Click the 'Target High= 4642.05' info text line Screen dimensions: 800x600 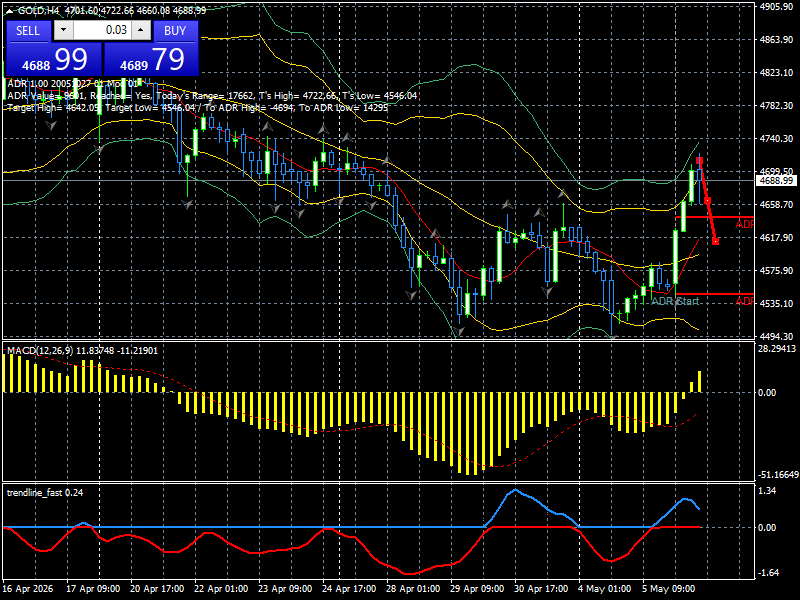197,108
